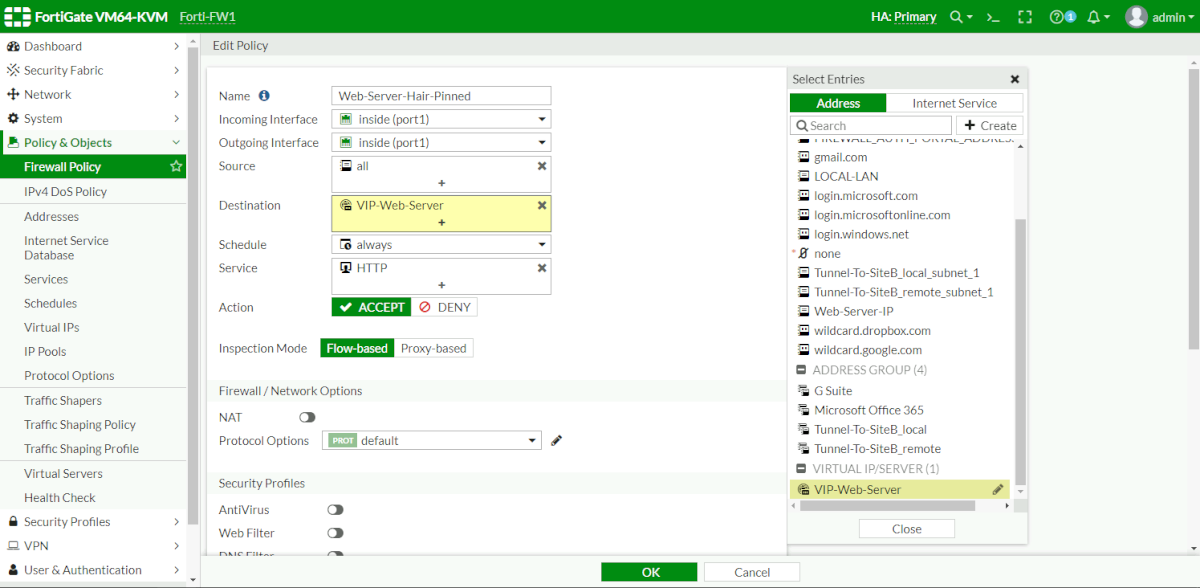Open the Outgoing Interface dropdown
Viewport: 1200px width, 588px height.
441,142
